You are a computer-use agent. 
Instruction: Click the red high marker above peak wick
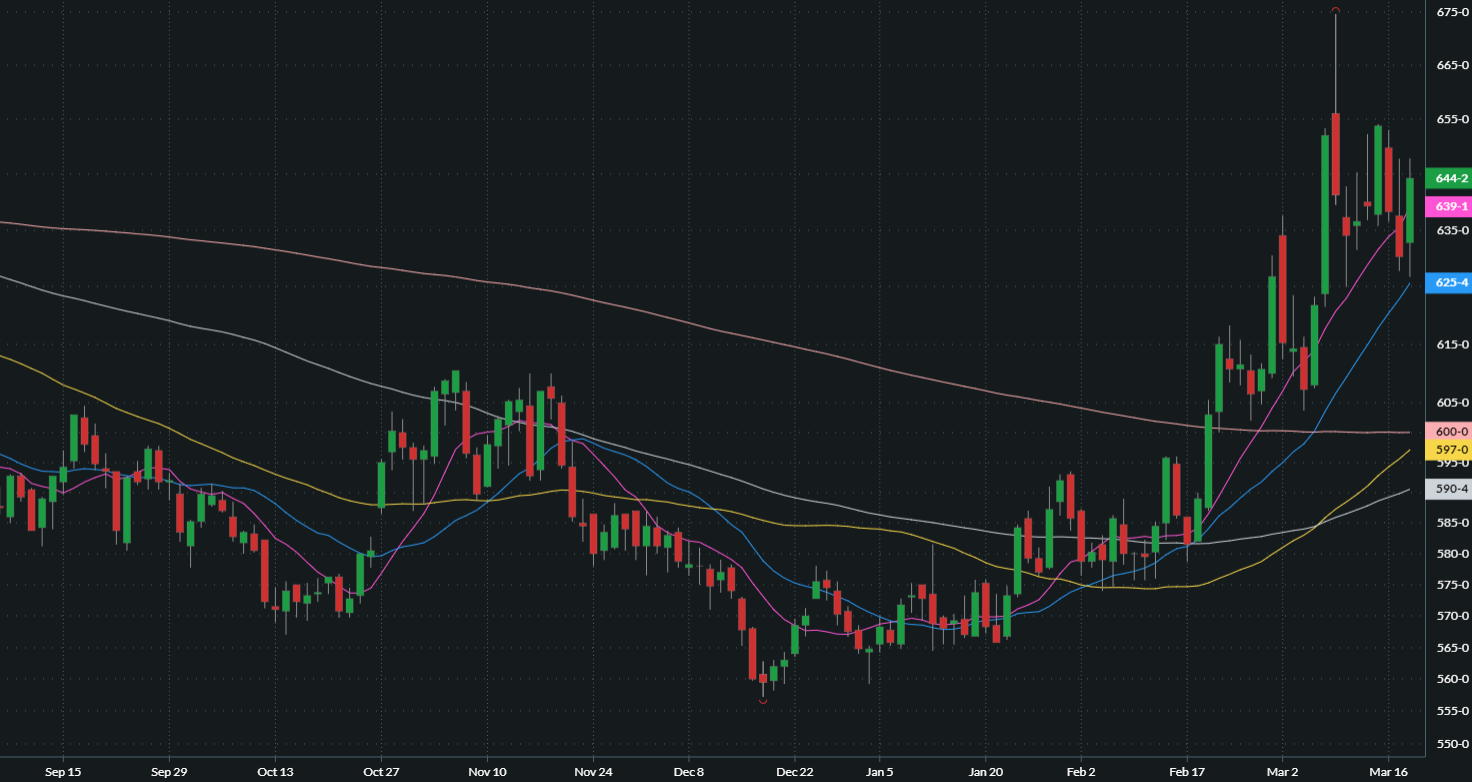1335,10
